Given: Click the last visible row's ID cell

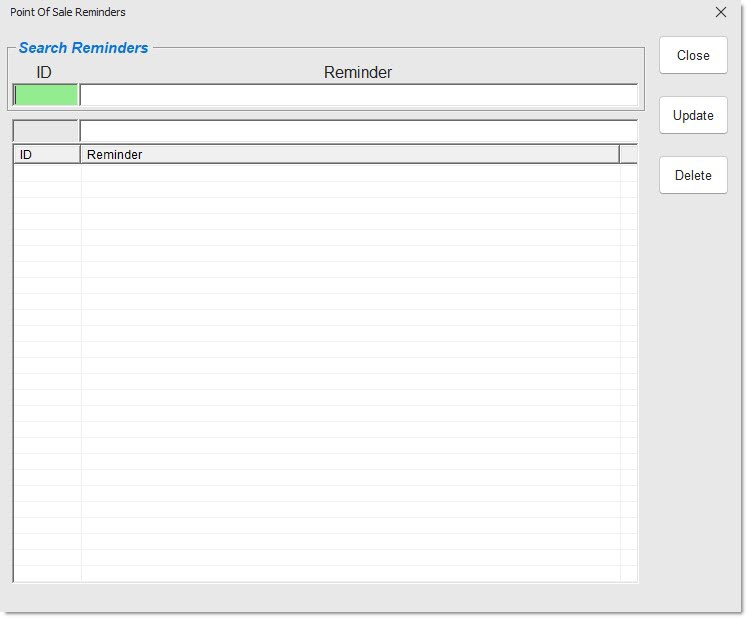Looking at the screenshot, I should 46,573.
